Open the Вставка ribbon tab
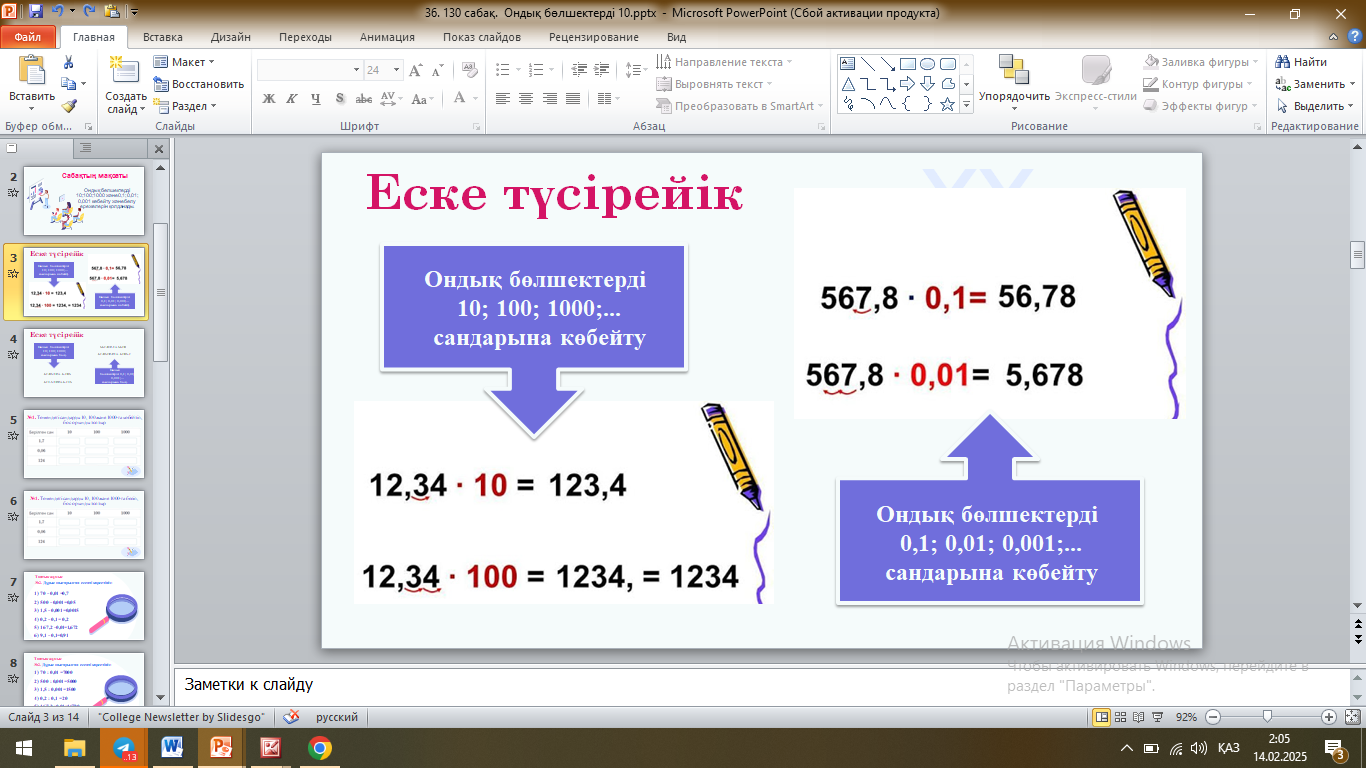The width and height of the screenshot is (1366, 768). 162,37
